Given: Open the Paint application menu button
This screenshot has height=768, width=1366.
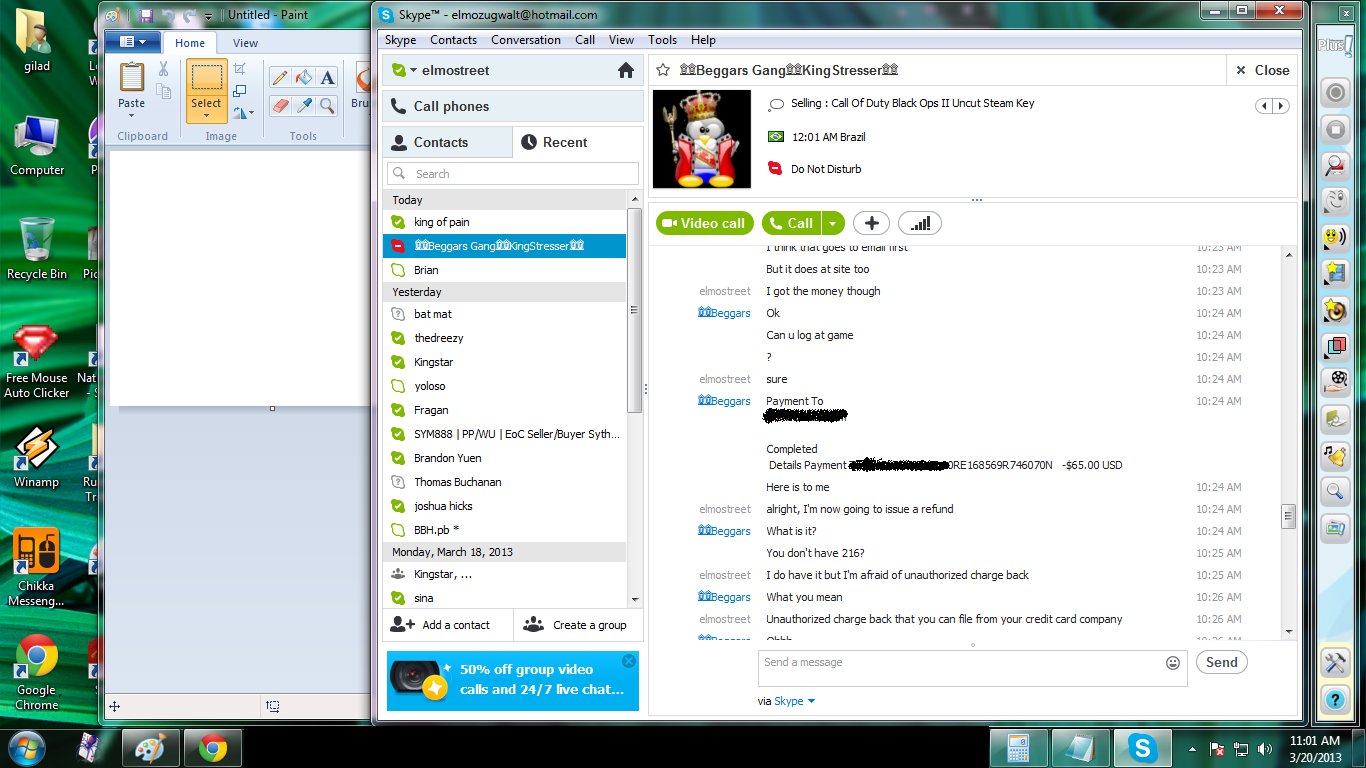Looking at the screenshot, I should coord(132,42).
